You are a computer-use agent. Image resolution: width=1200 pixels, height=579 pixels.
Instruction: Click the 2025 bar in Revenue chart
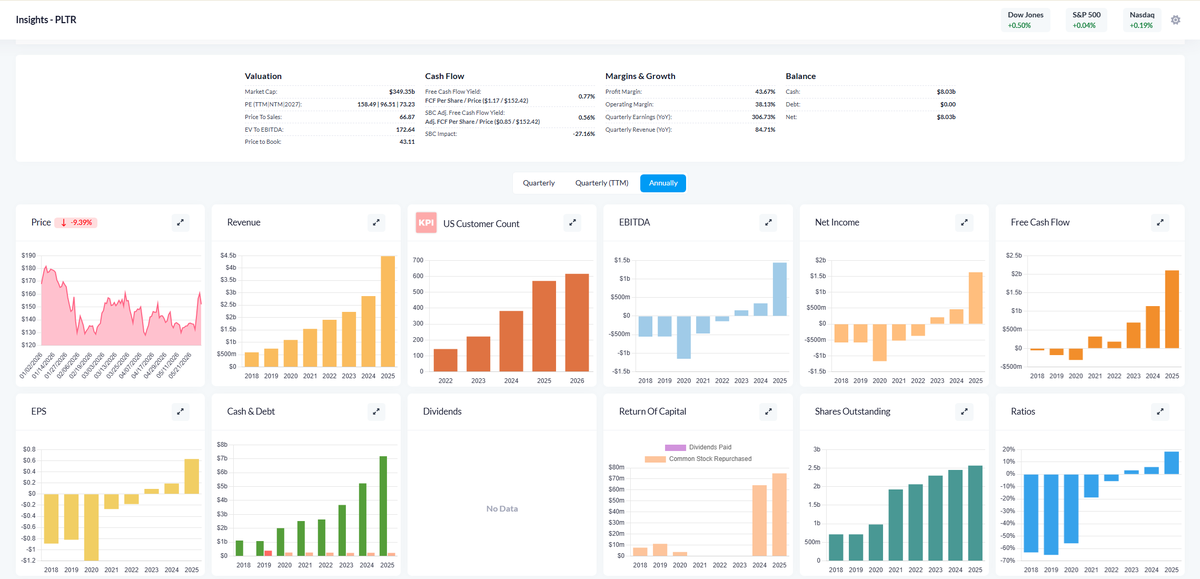tap(387, 312)
